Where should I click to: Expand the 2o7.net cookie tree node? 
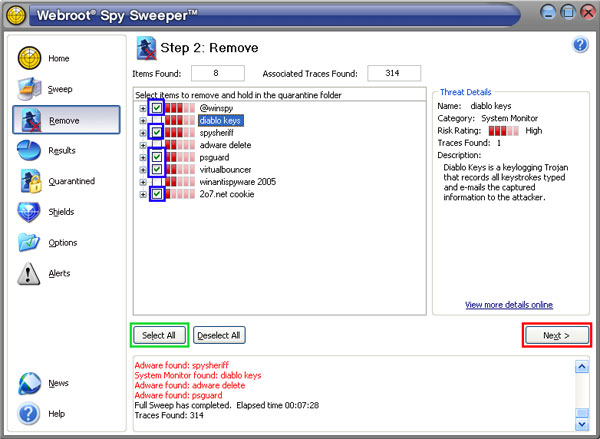coord(143,194)
